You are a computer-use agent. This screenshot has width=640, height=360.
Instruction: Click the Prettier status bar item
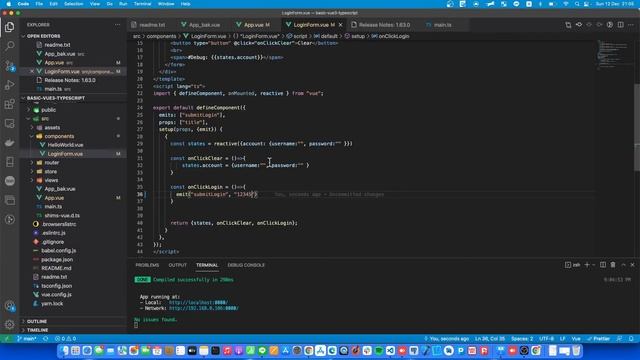click(599, 339)
